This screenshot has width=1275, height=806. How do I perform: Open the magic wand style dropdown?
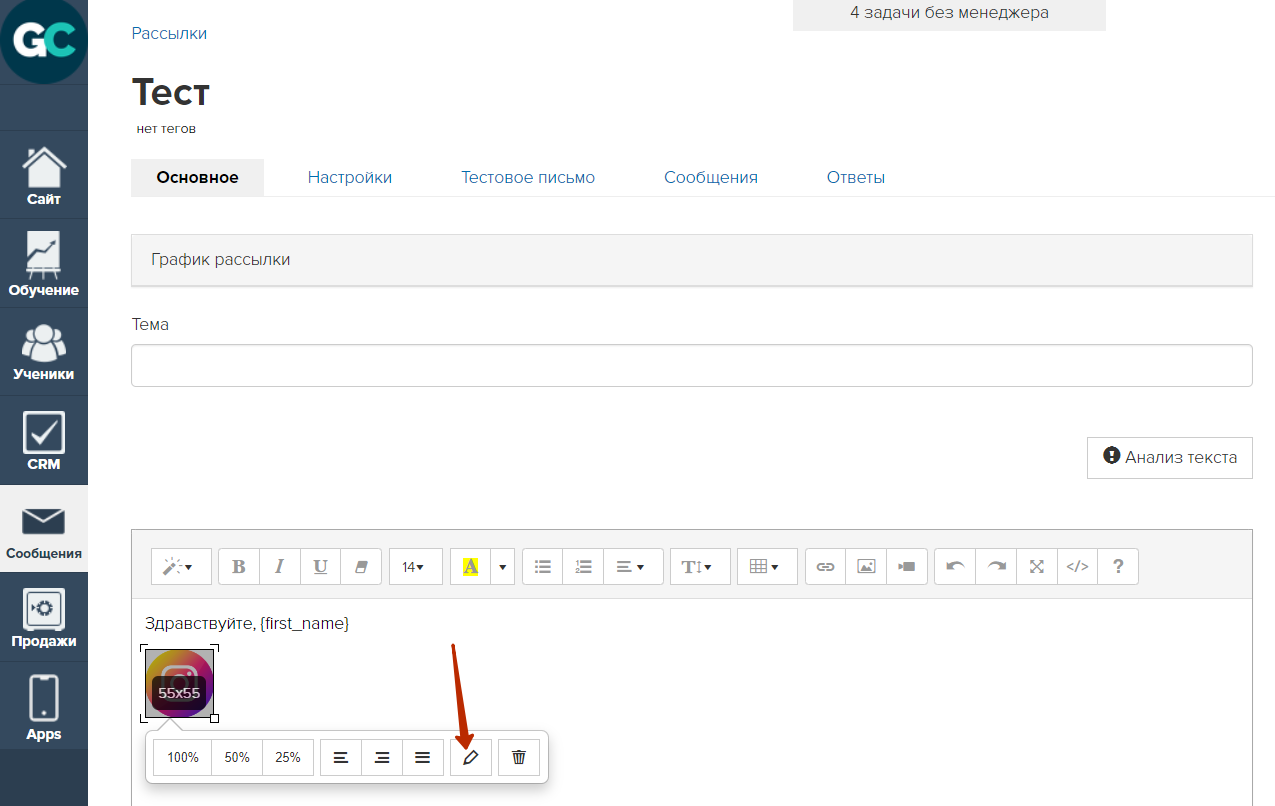coord(180,566)
